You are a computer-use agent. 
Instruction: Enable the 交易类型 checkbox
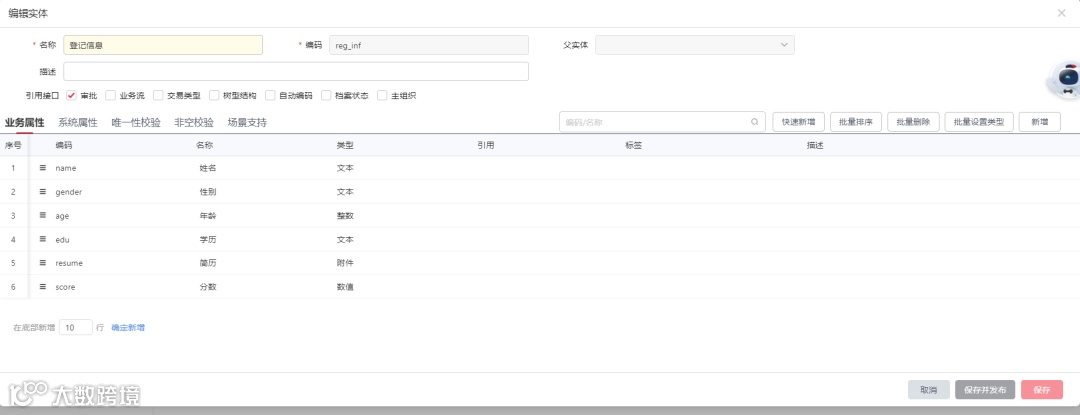tap(158, 96)
